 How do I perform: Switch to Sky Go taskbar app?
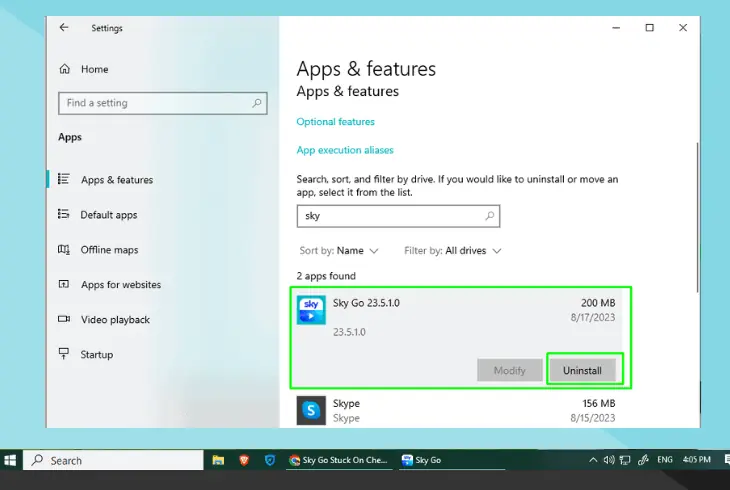452,460
